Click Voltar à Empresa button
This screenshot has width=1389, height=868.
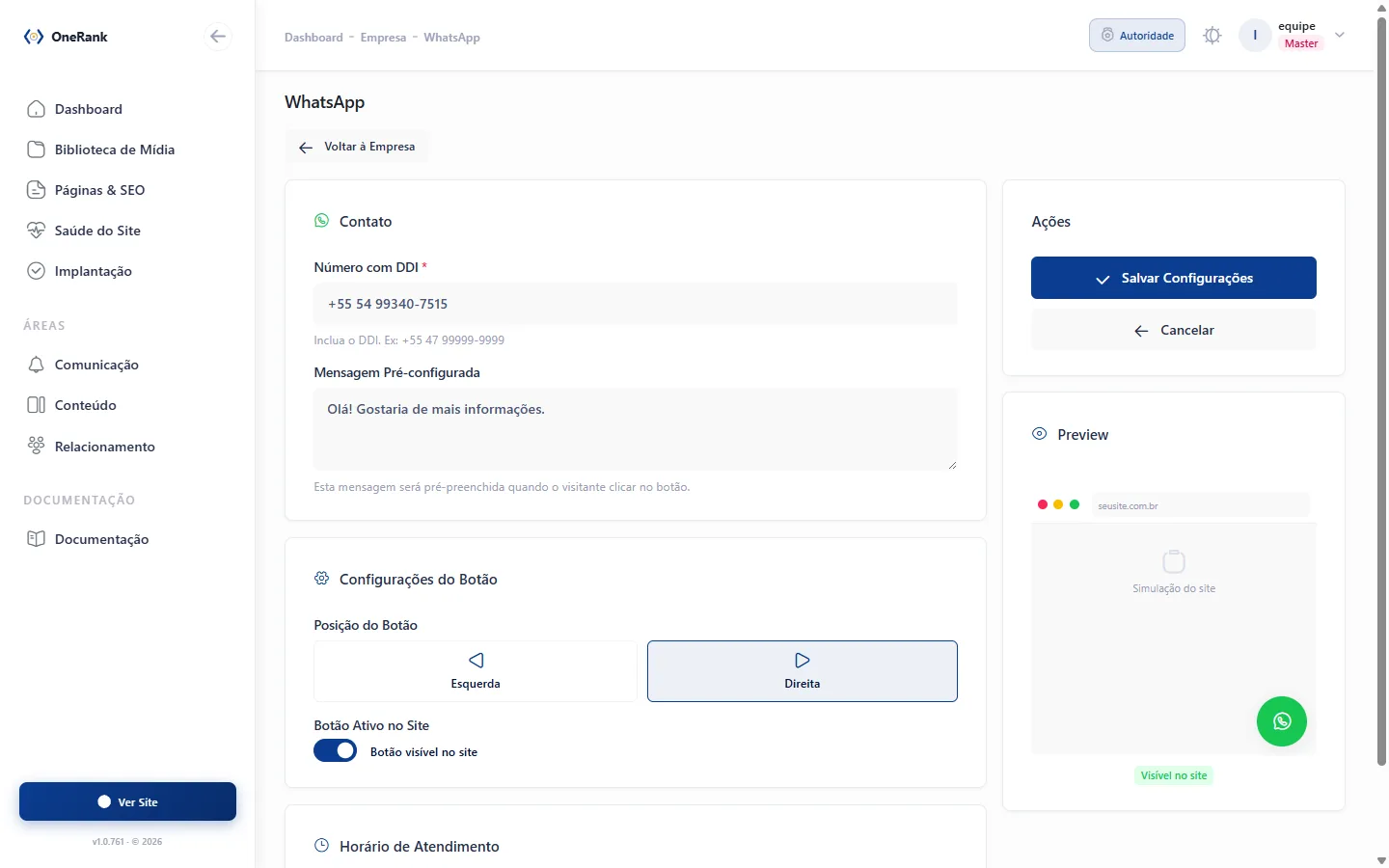[357, 147]
